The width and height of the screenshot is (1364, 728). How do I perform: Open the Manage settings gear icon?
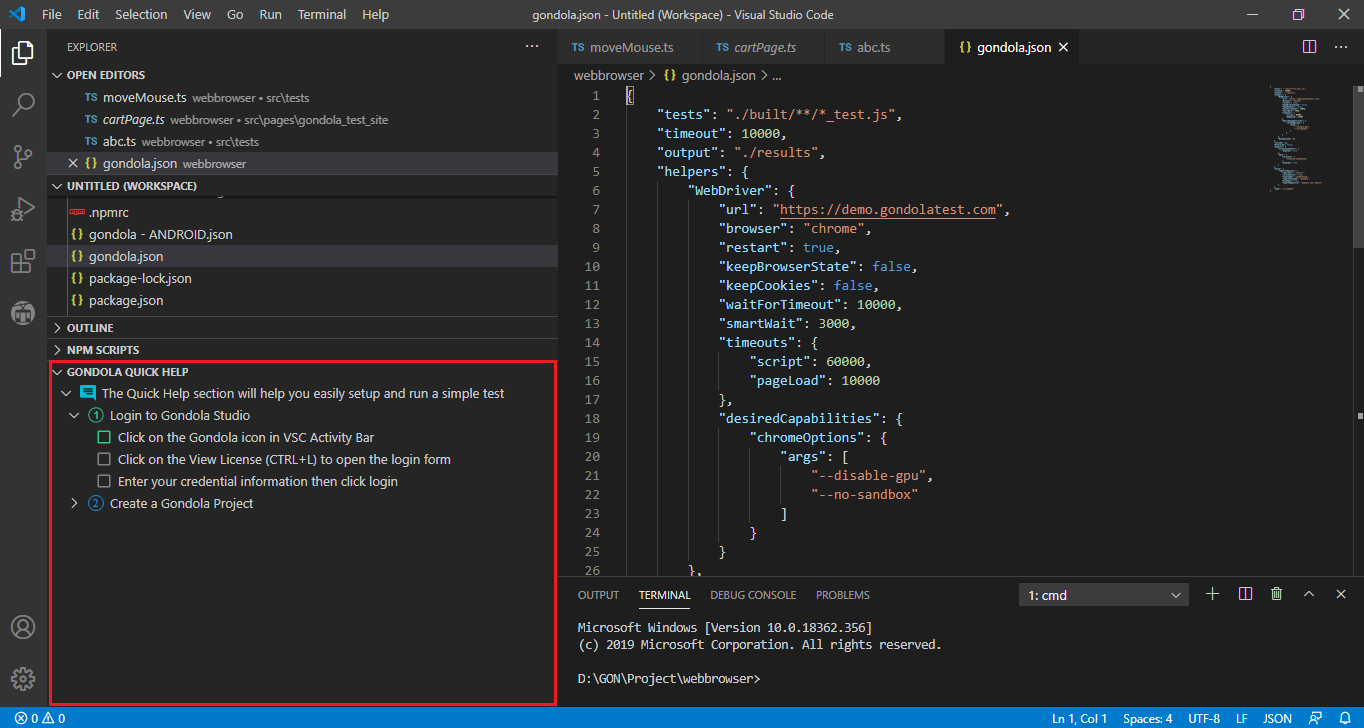(x=23, y=678)
